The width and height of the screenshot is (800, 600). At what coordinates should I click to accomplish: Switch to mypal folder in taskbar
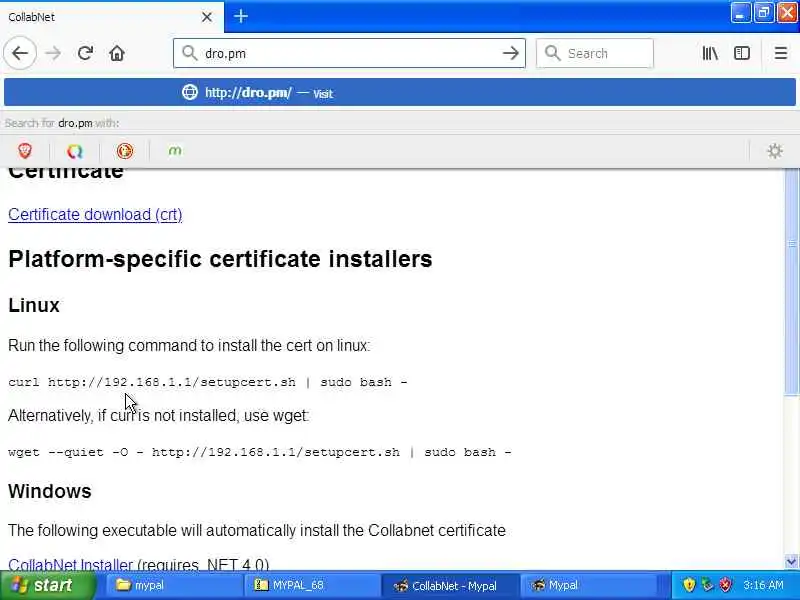tap(173, 585)
